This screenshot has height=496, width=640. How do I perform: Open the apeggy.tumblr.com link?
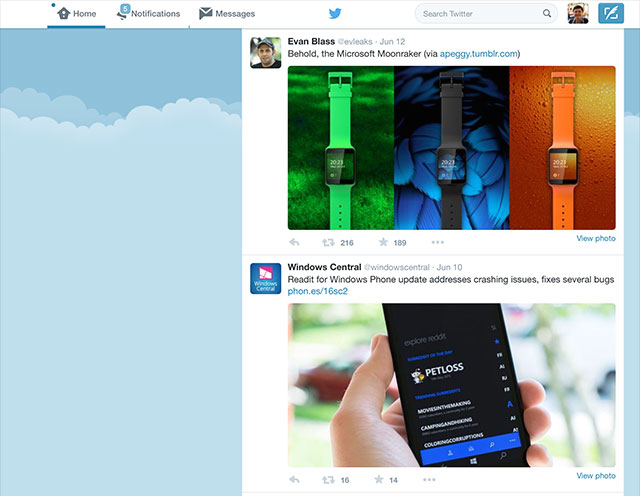pyautogui.click(x=478, y=54)
